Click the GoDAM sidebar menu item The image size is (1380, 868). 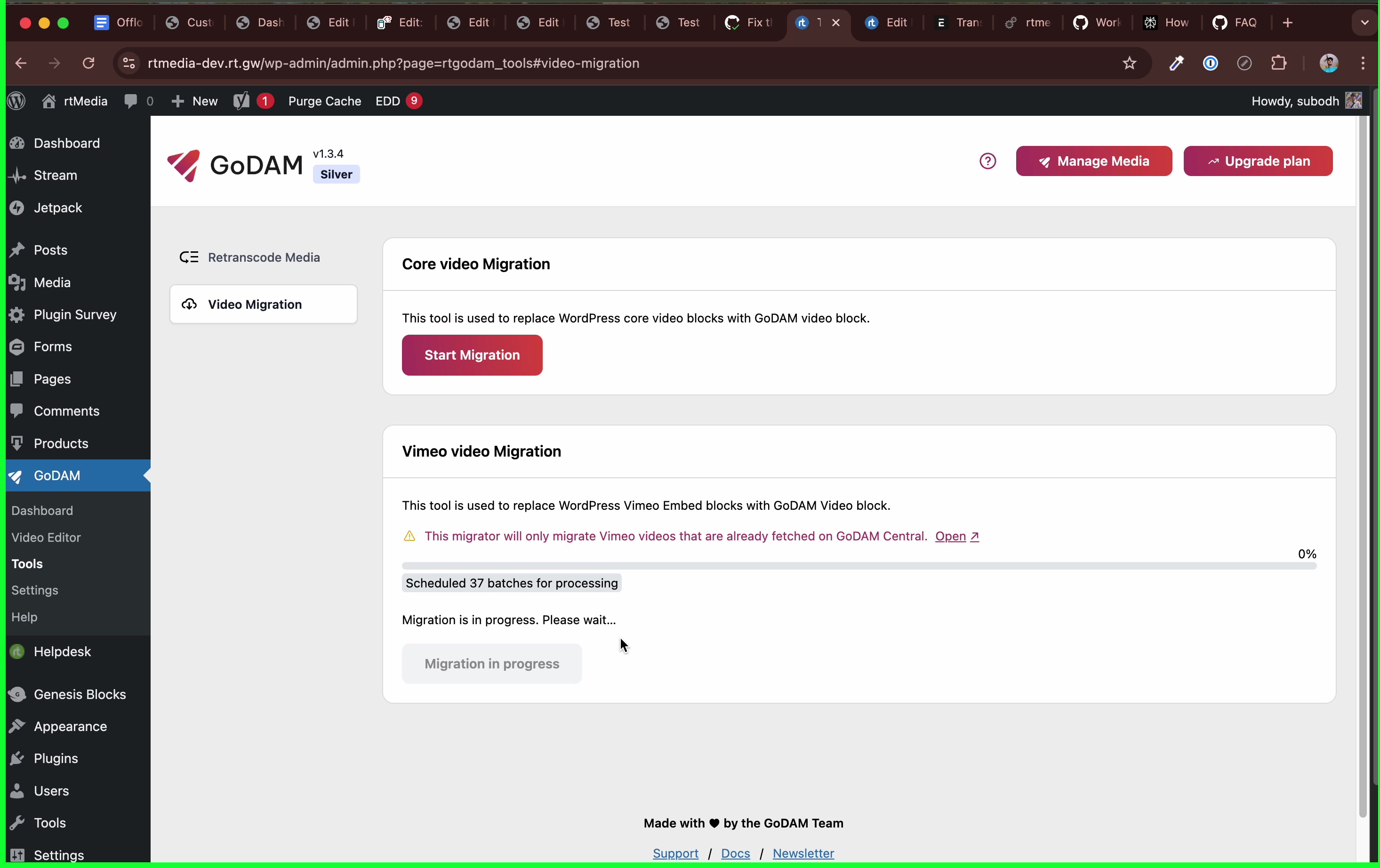tap(78, 476)
